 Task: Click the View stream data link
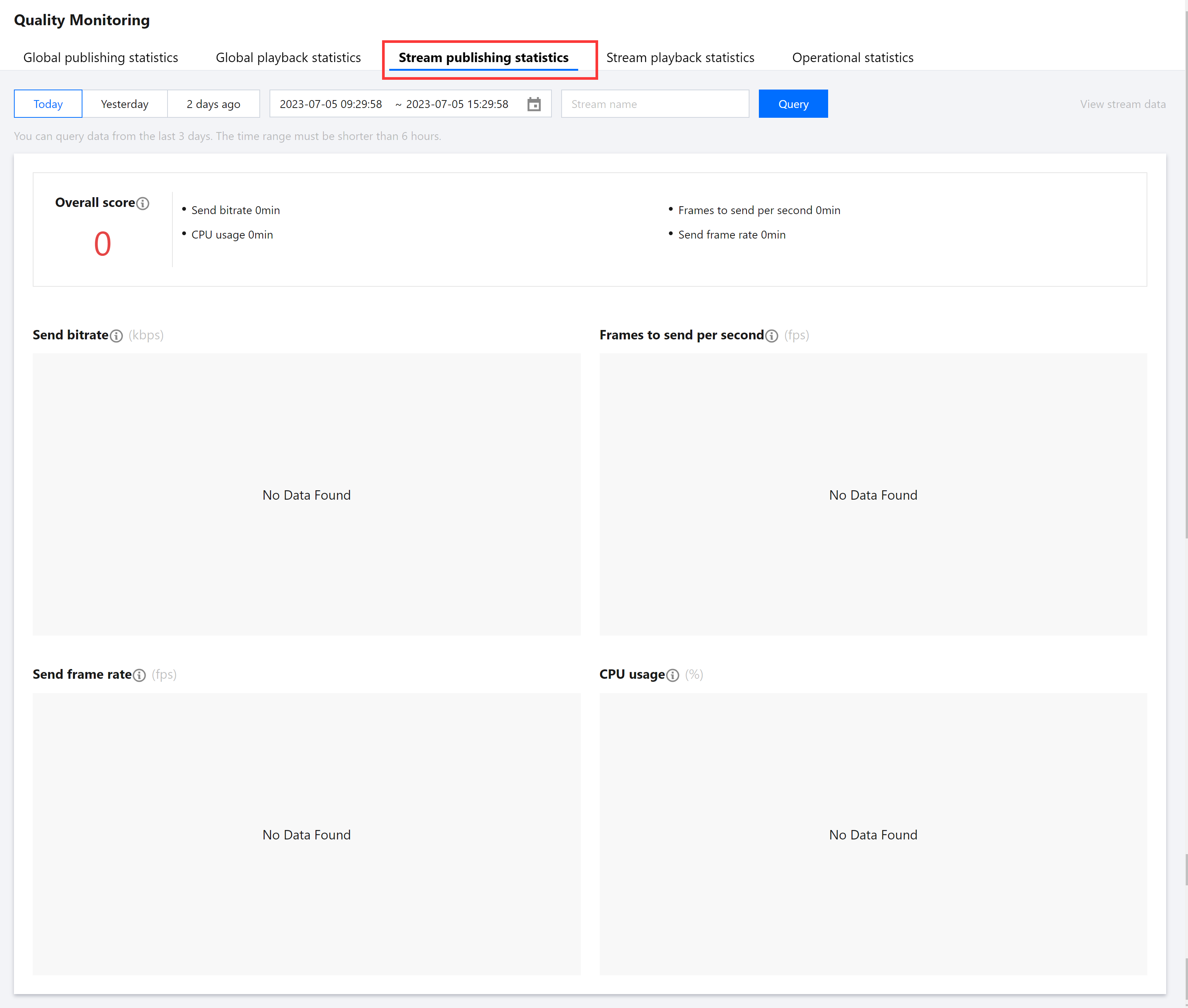pyautogui.click(x=1122, y=104)
